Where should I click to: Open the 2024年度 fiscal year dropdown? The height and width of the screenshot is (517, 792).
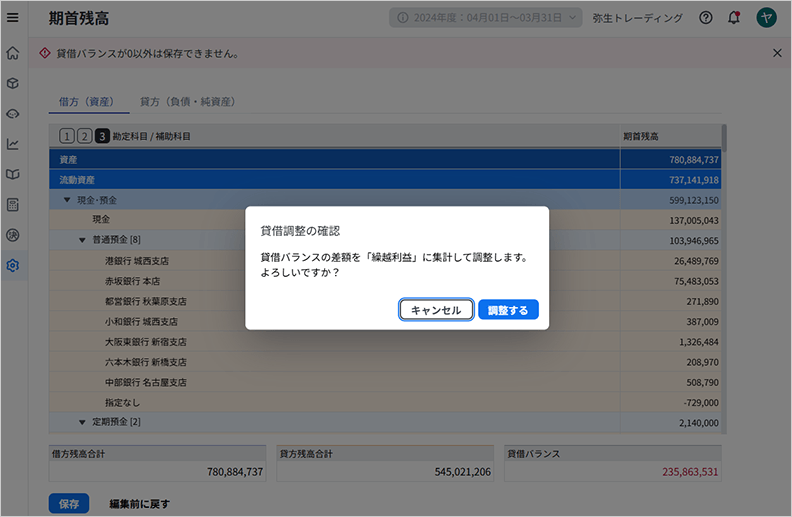[x=486, y=18]
